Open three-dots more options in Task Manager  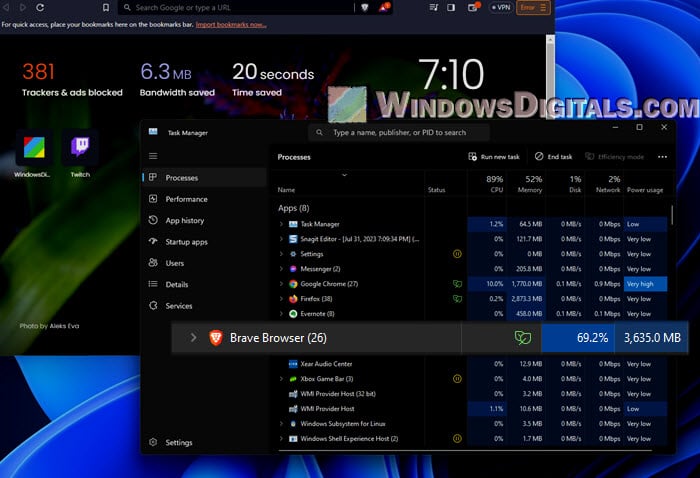pos(662,157)
